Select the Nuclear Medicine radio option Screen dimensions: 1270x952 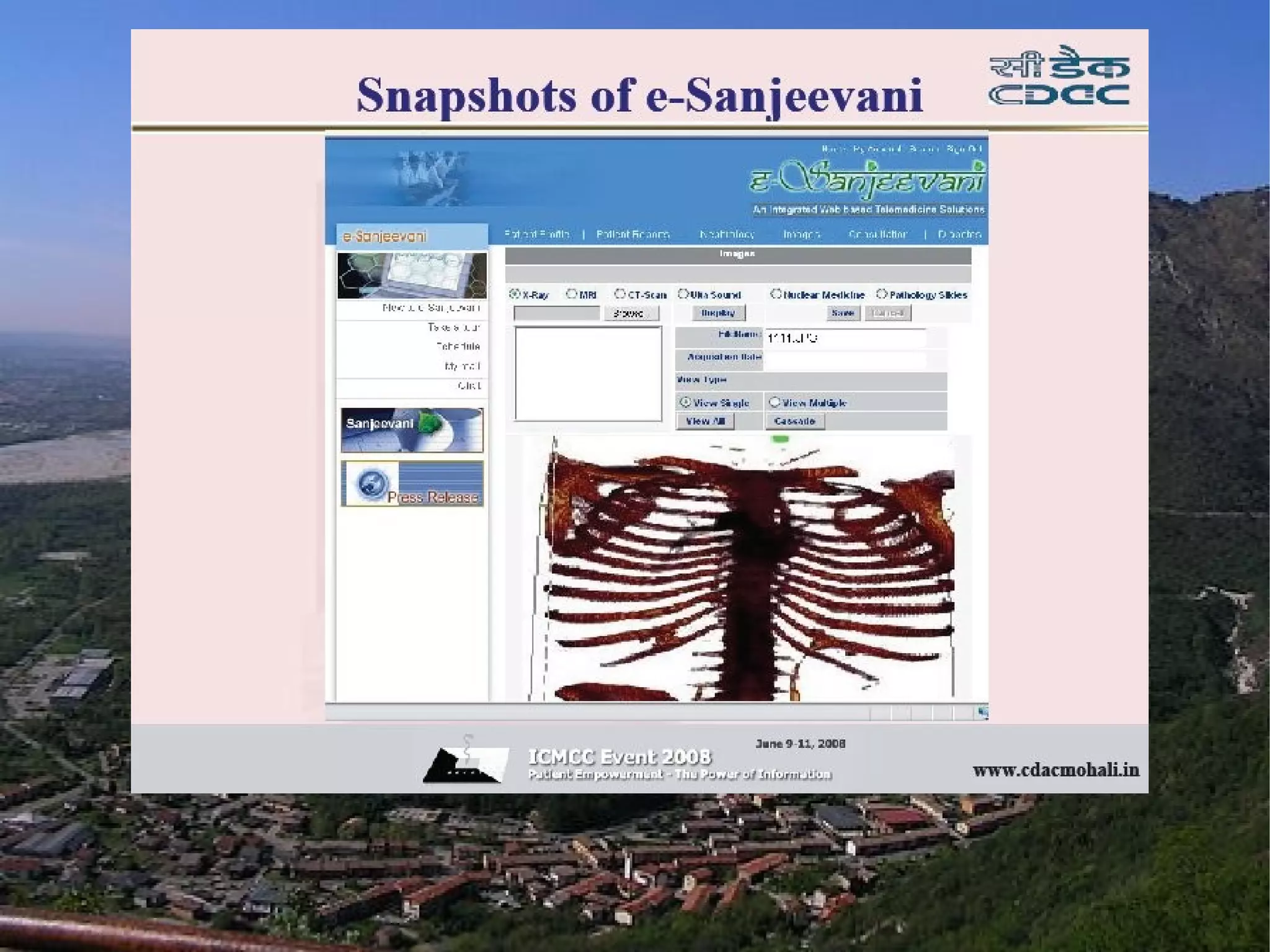coord(775,294)
